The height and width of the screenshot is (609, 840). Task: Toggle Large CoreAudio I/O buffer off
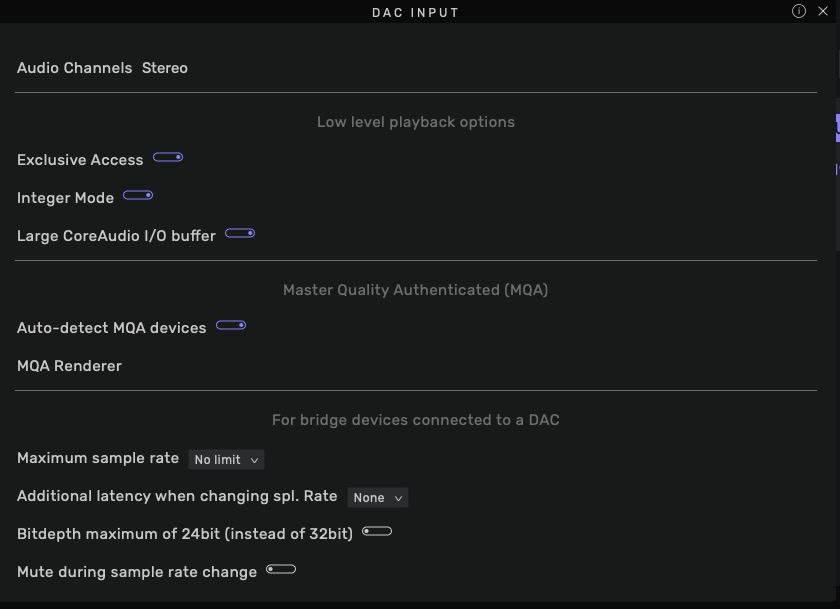click(240, 234)
